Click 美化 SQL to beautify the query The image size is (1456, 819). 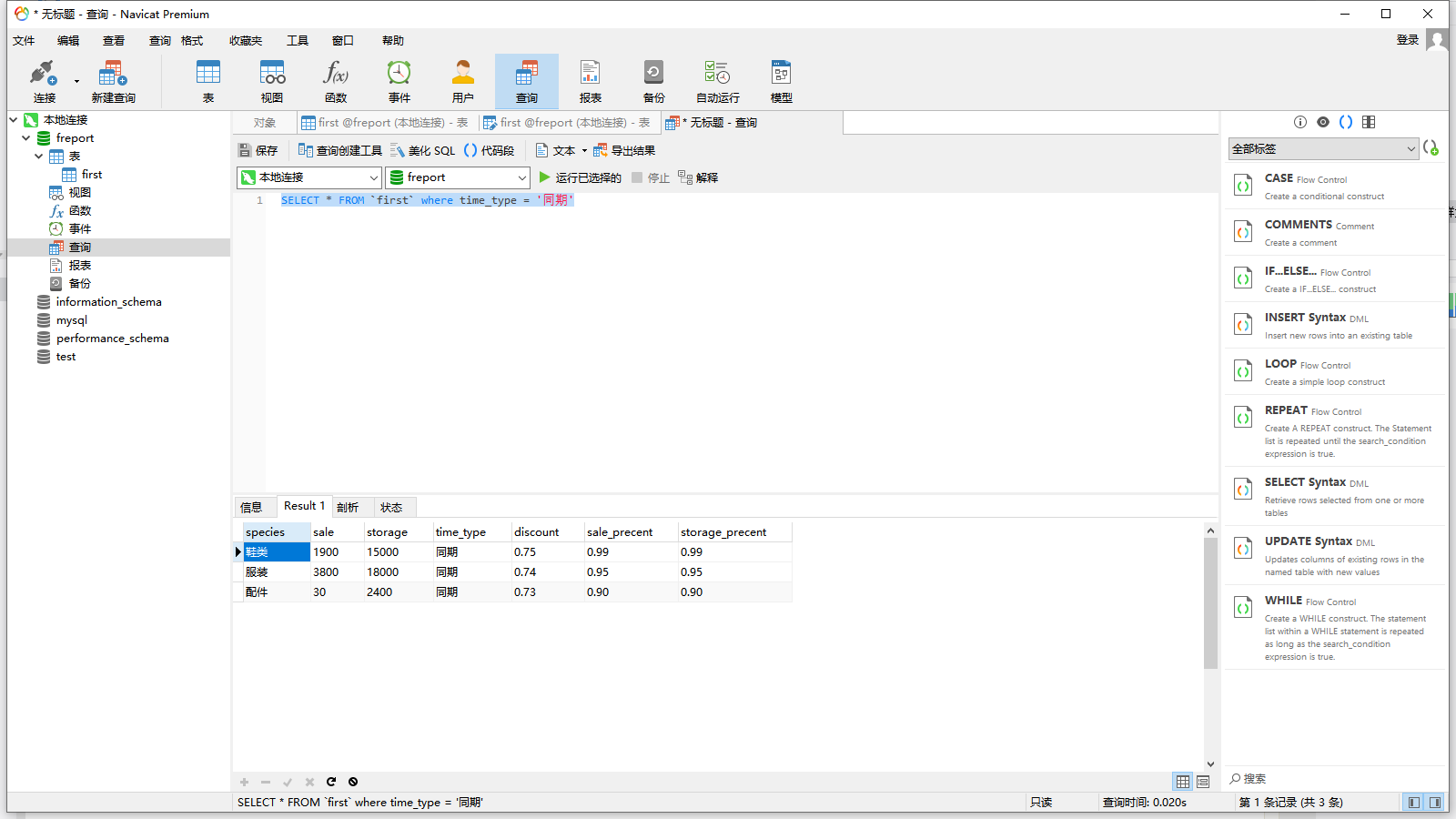423,151
